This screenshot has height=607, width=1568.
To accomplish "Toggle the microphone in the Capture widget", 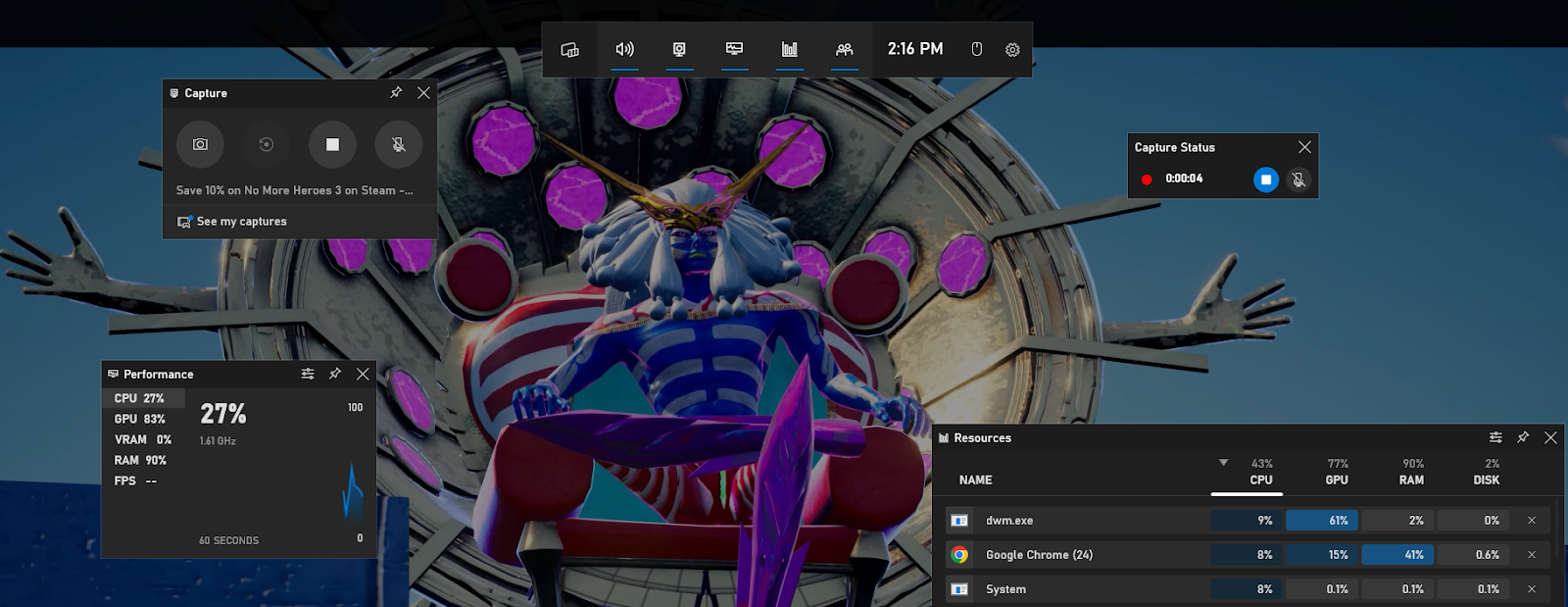I will tap(399, 144).
